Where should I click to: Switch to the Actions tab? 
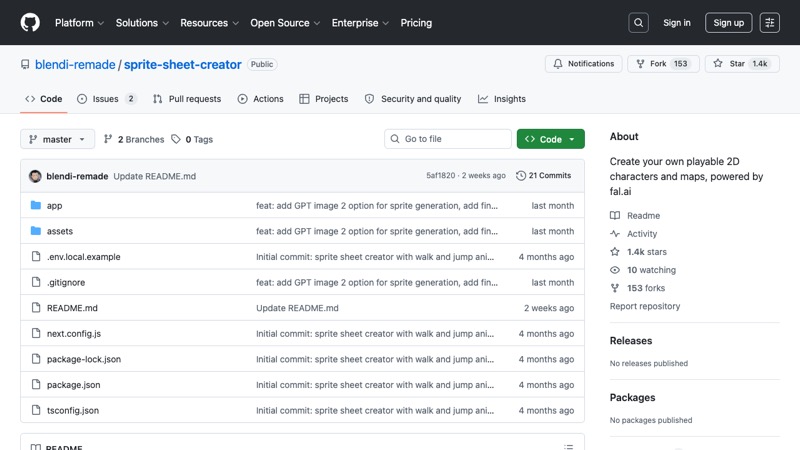260,99
